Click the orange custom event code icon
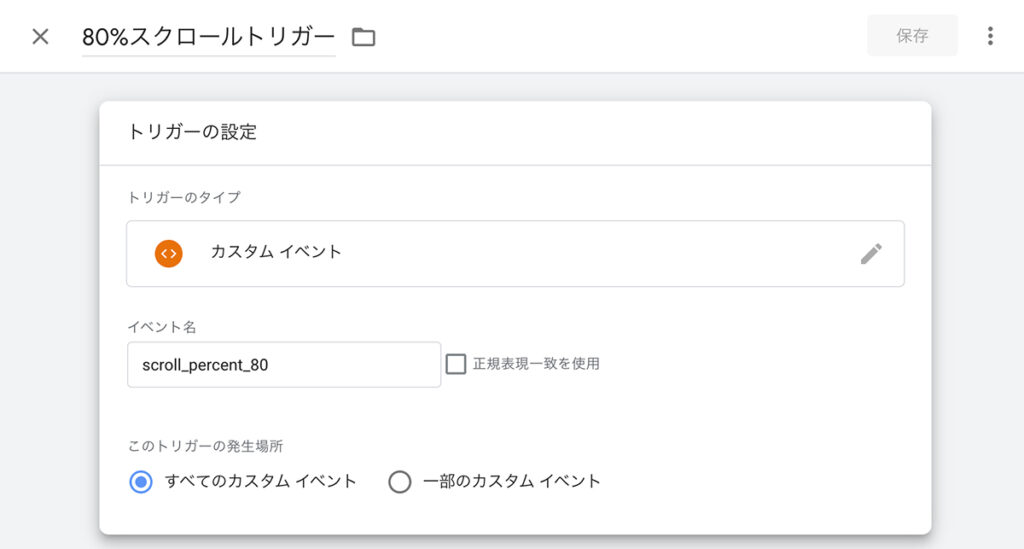The width and height of the screenshot is (1024, 549). coord(168,253)
